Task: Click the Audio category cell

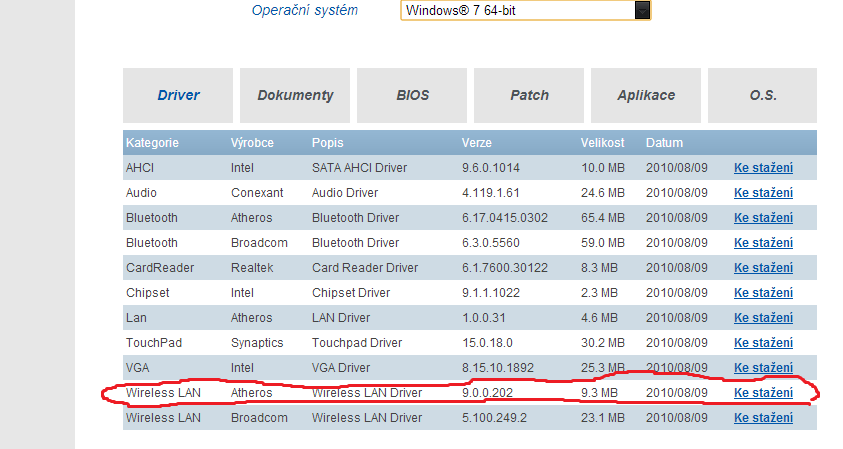Action: coord(141,193)
